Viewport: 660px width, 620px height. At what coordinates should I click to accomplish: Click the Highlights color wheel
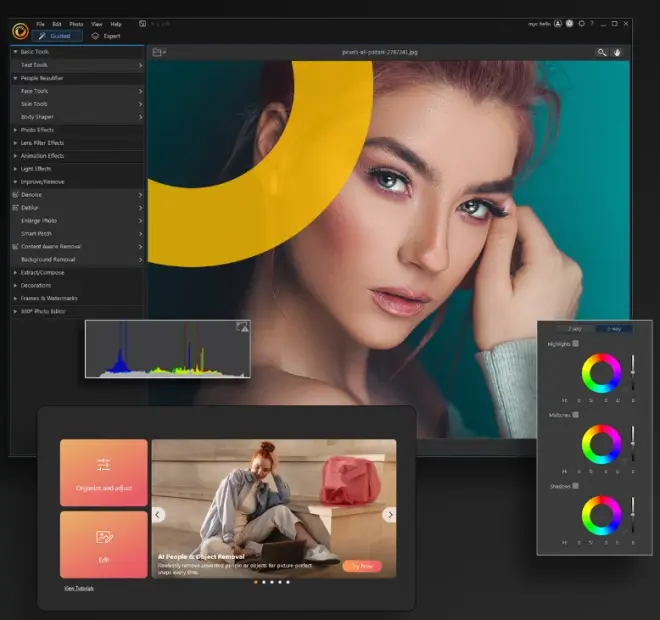(x=601, y=374)
